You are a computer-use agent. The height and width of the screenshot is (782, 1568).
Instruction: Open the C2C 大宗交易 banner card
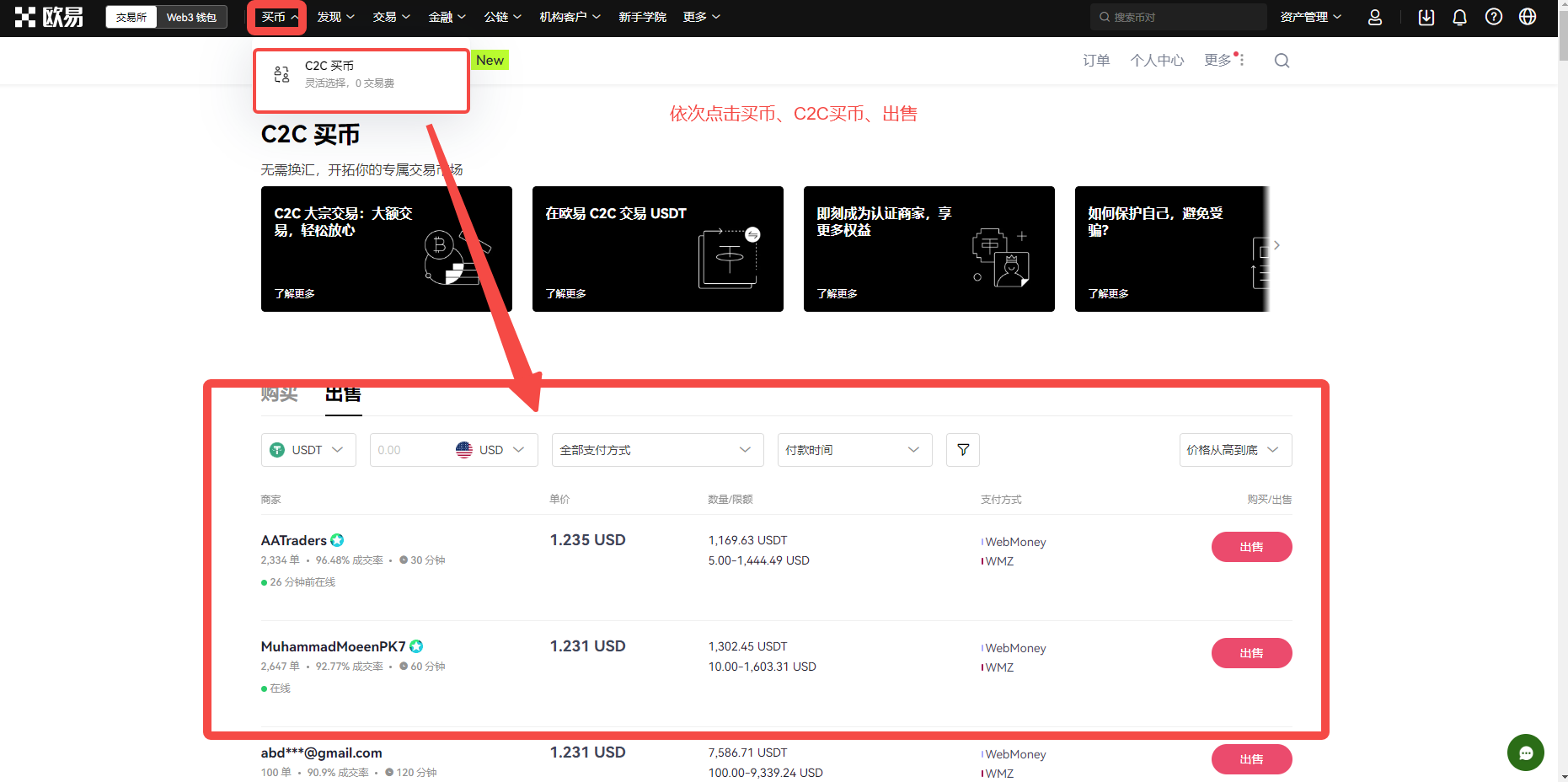click(x=387, y=249)
